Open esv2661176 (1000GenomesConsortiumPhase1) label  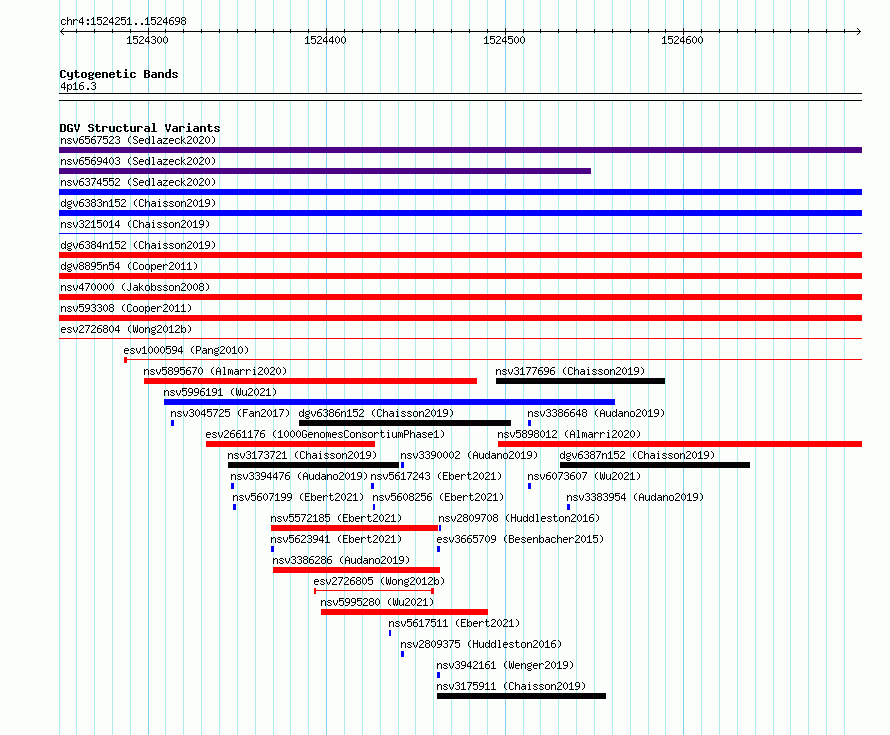pyautogui.click(x=325, y=434)
